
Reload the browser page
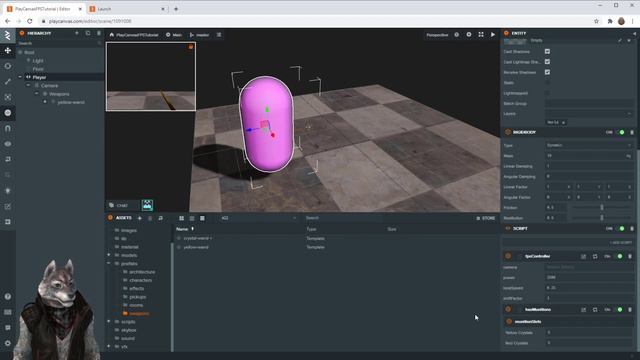pos(29,21)
